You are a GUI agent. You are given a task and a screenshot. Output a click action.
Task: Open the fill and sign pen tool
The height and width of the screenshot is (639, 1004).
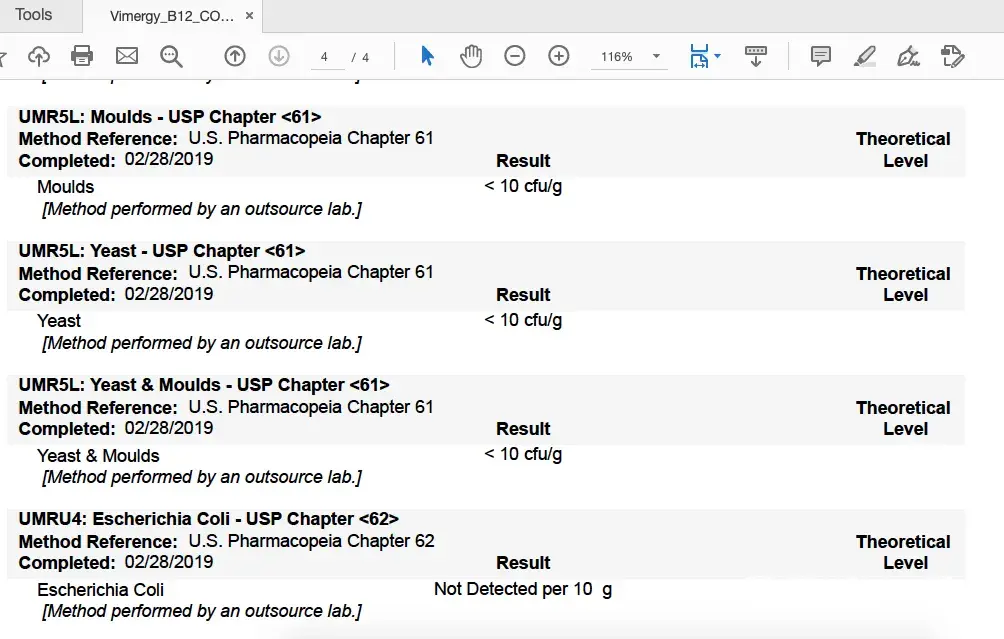pos(908,56)
